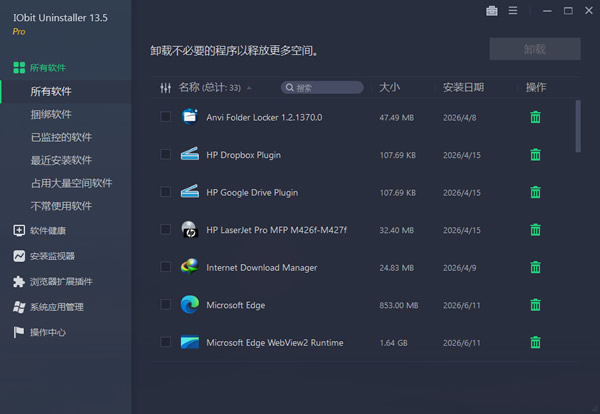This screenshot has height=414, width=600.
Task: Uninstall Anvi Folder Locker via trash icon
Action: pyautogui.click(x=535, y=117)
